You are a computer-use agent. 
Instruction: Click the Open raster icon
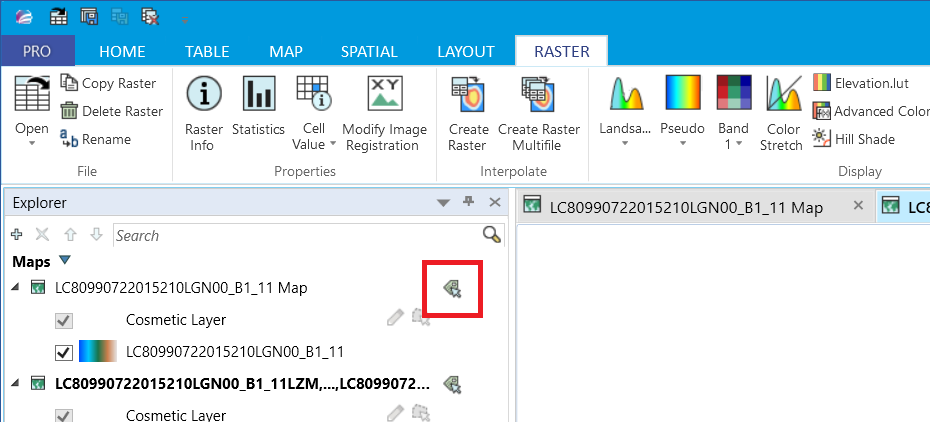[x=32, y=94]
